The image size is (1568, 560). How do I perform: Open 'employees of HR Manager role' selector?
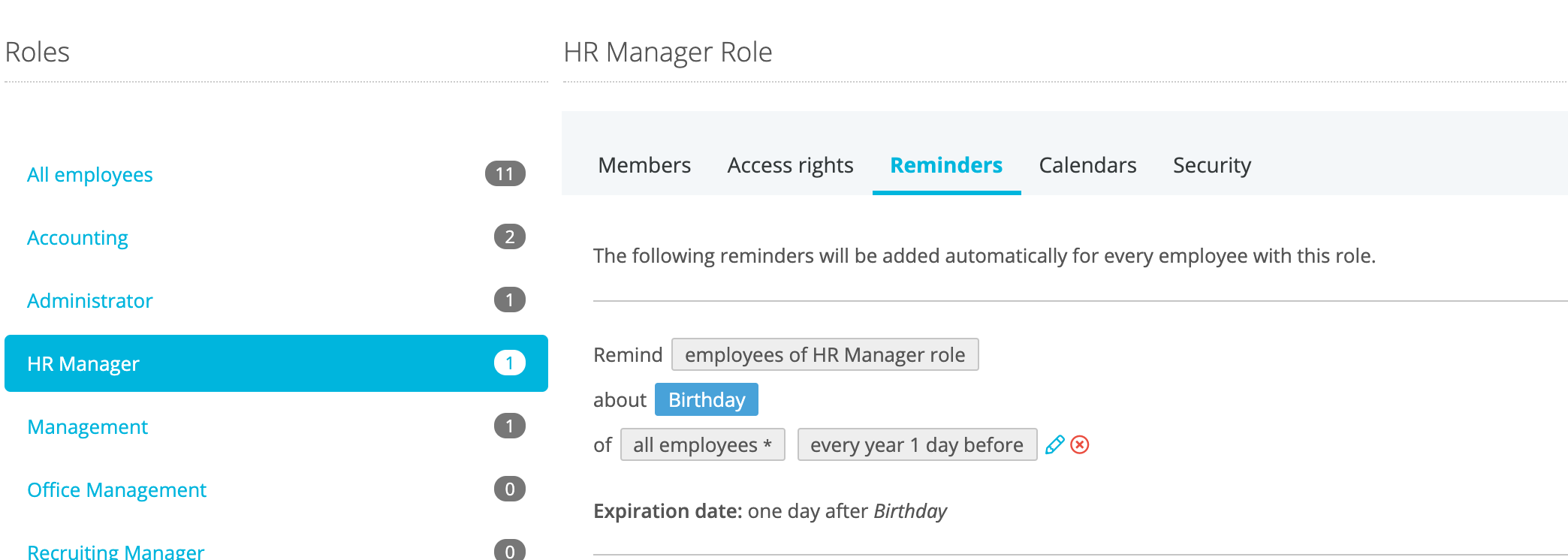point(825,355)
